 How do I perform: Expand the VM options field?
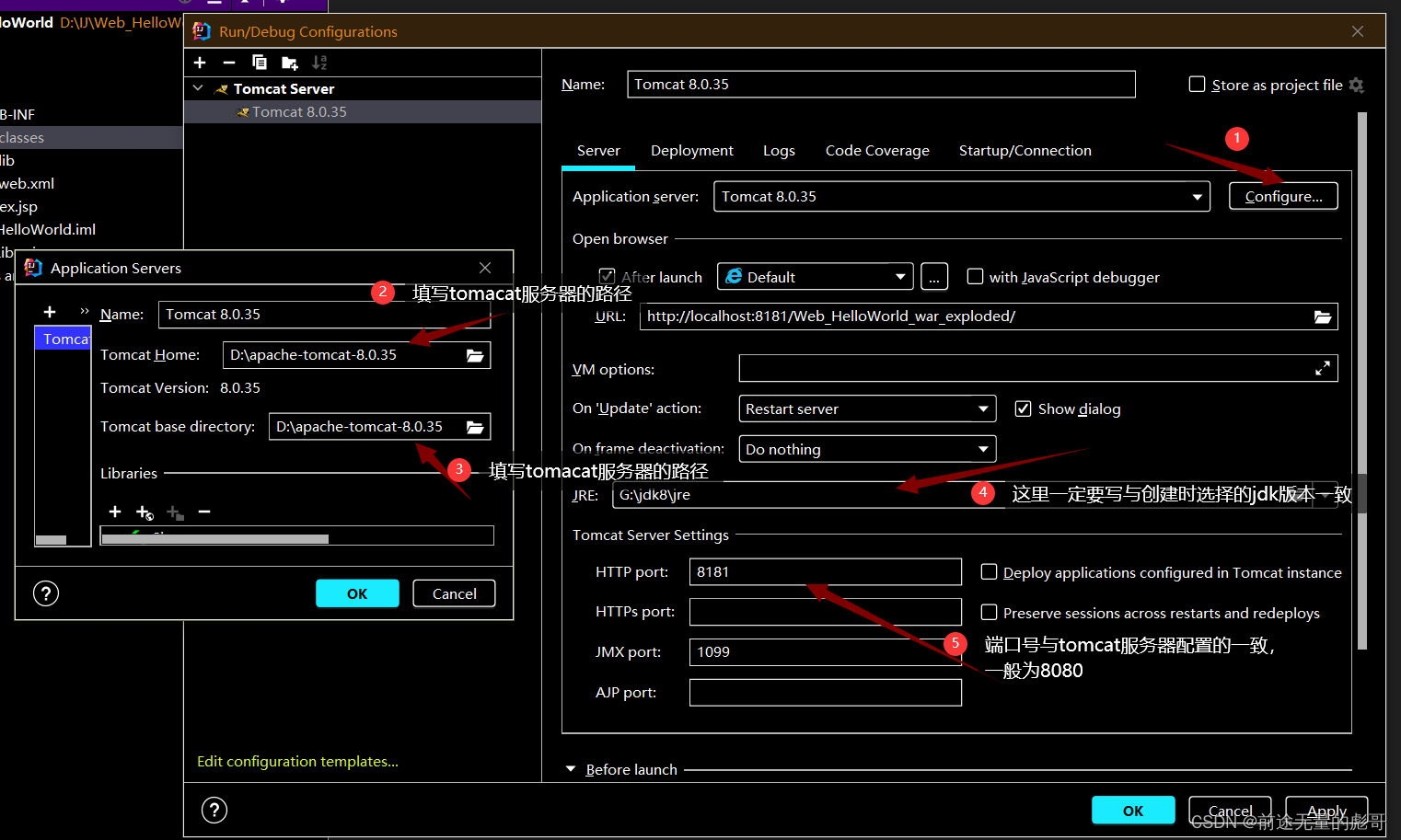1323,369
